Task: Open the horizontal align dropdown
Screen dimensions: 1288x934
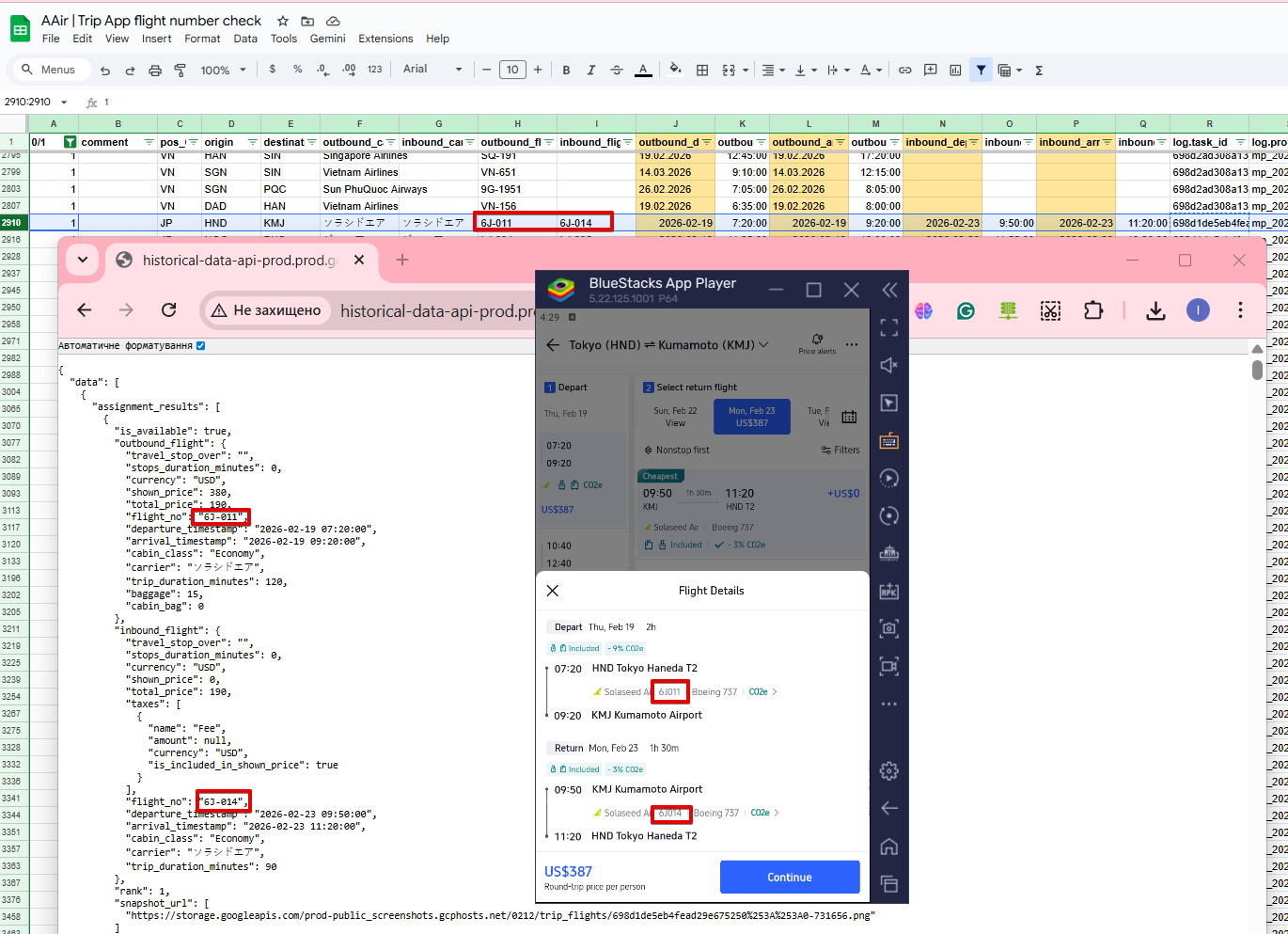Action: (773, 71)
